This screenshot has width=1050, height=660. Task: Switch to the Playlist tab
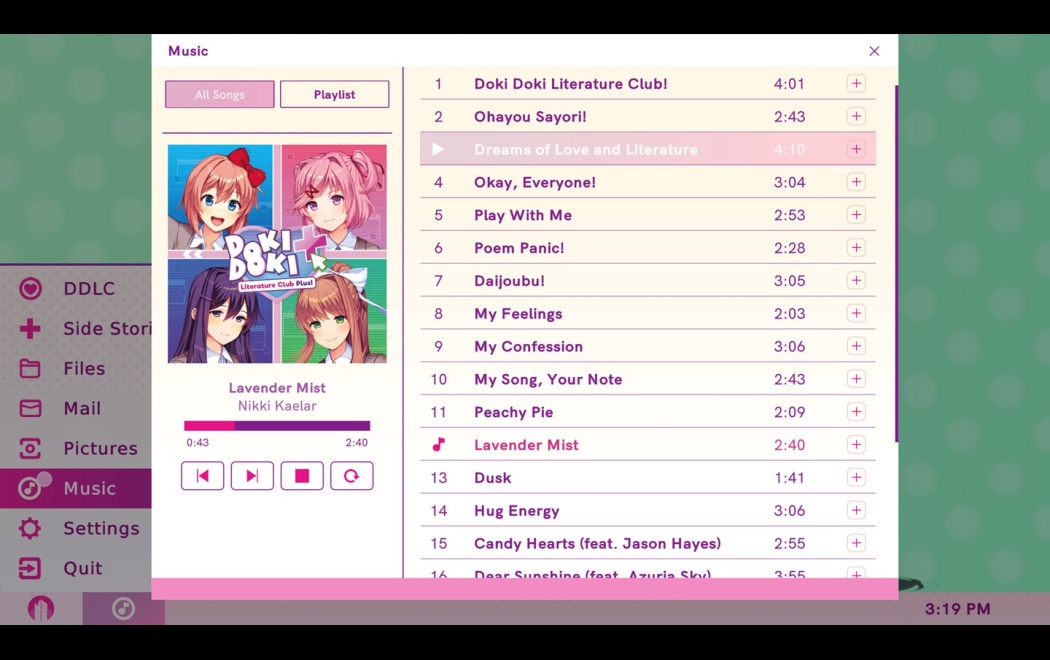pyautogui.click(x=334, y=94)
